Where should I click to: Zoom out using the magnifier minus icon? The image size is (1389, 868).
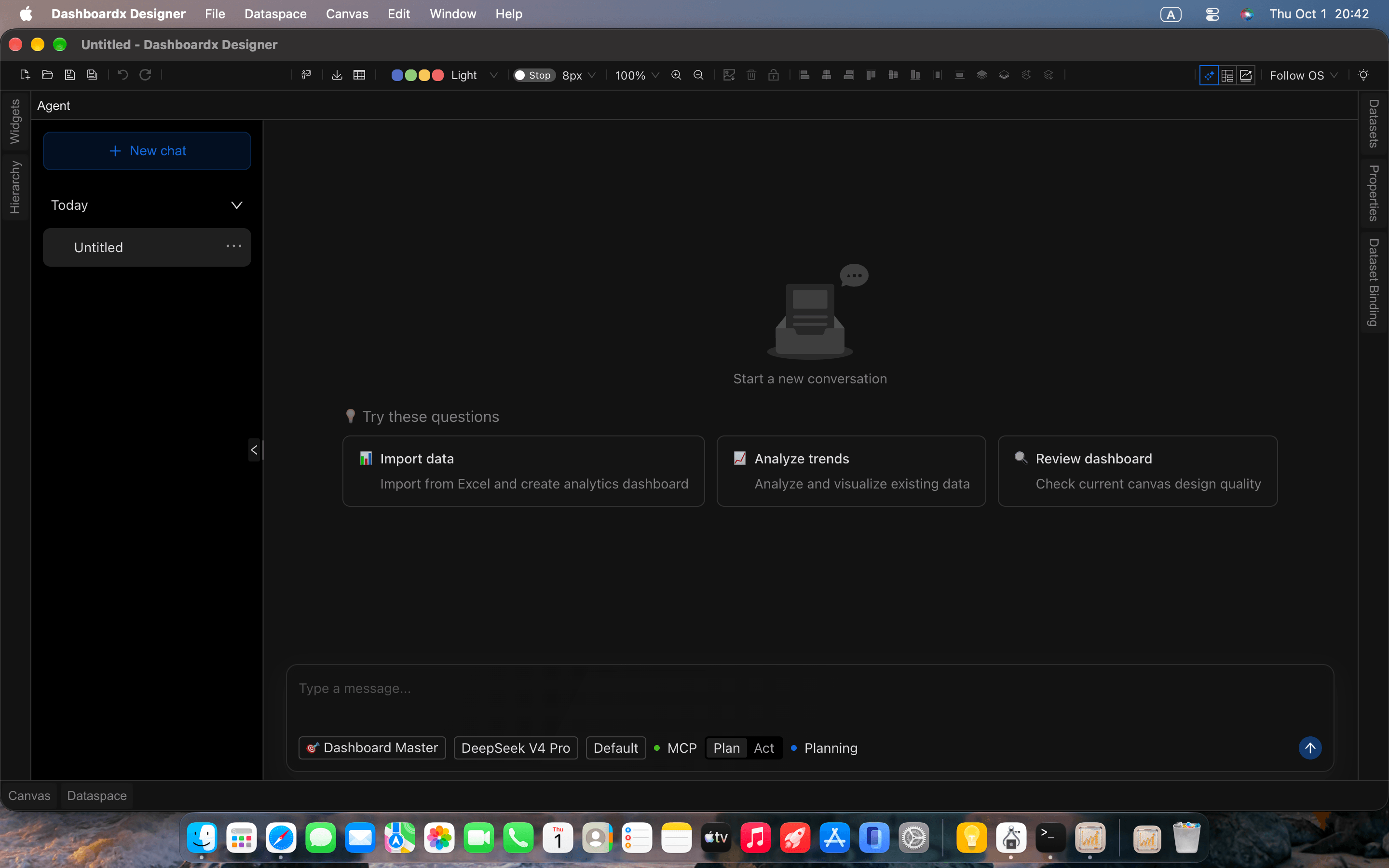(x=698, y=75)
